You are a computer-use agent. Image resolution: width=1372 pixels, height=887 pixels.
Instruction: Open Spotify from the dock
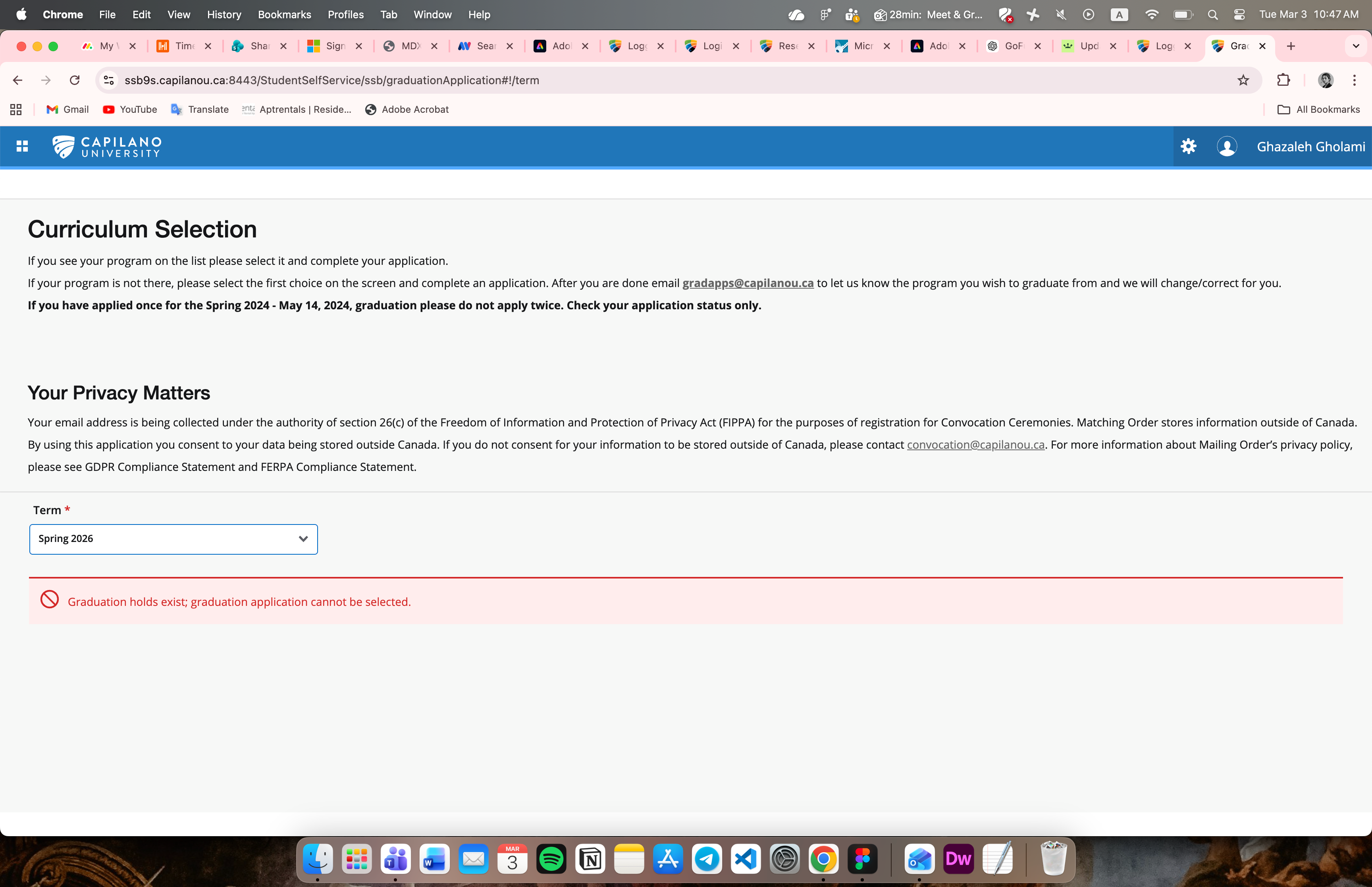551,859
